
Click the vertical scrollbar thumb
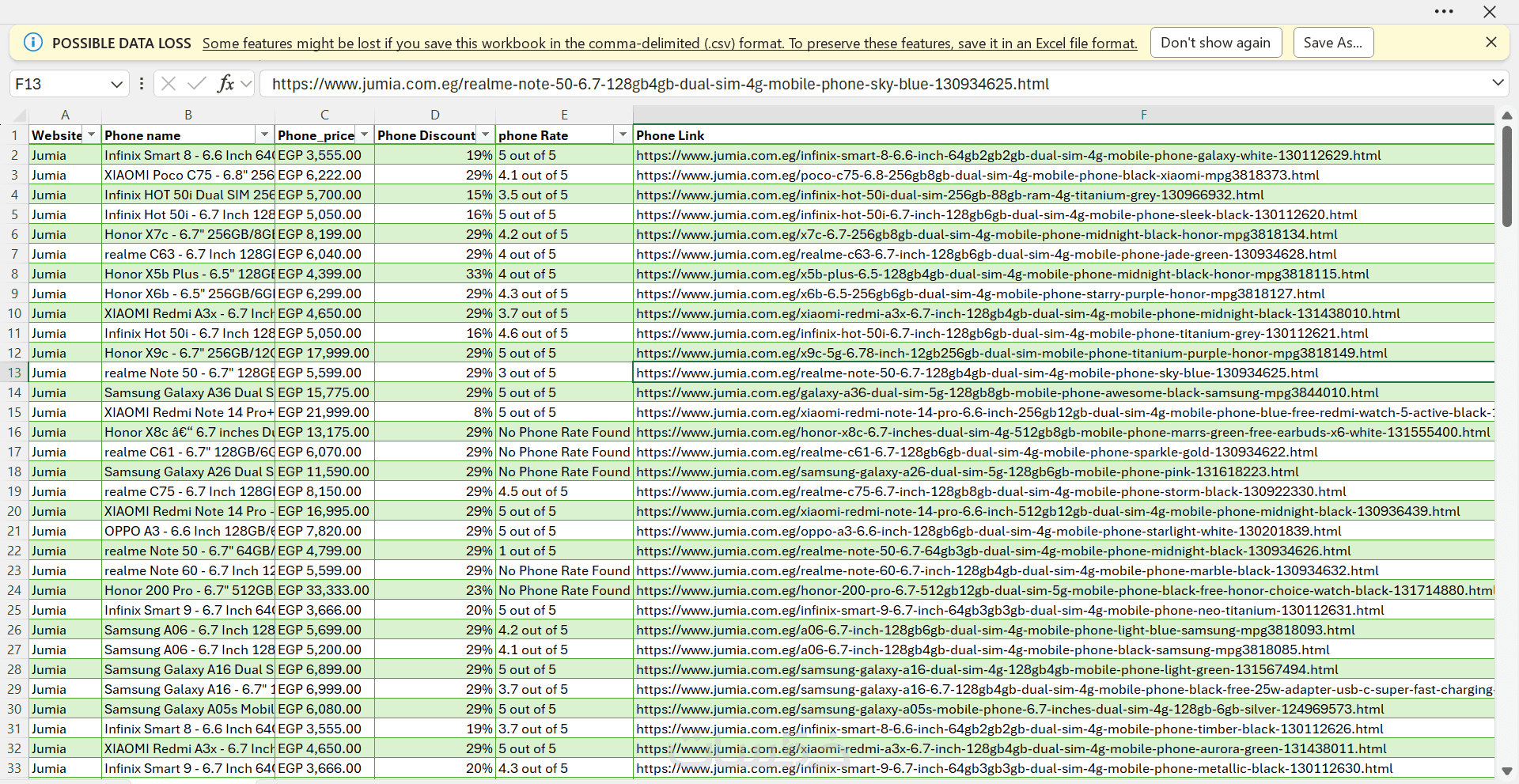click(x=1507, y=176)
